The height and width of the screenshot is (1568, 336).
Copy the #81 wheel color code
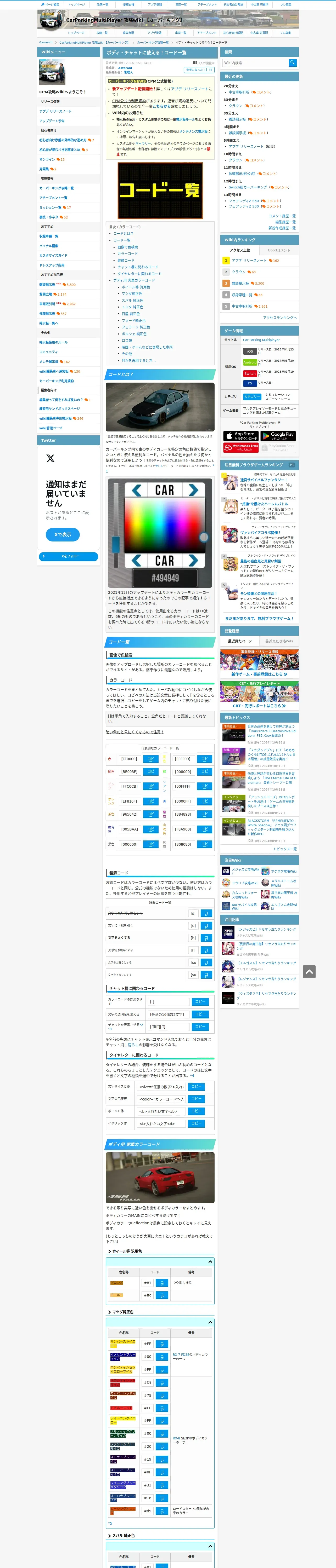pyautogui.click(x=162, y=1283)
